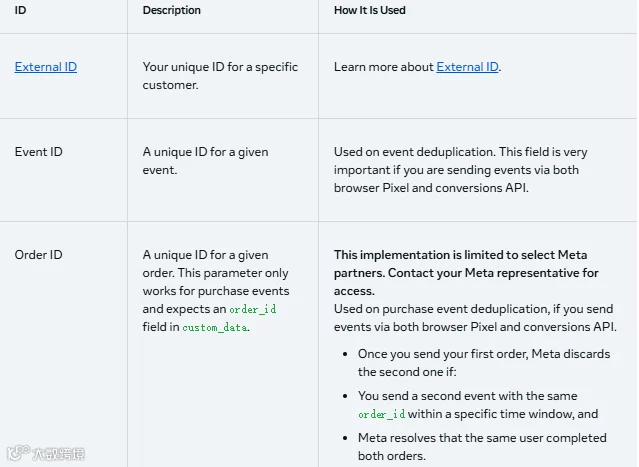Screen dimensions: 639x467
Task: Click the 'Used on event deduplication' paragraph
Action: tap(461, 170)
